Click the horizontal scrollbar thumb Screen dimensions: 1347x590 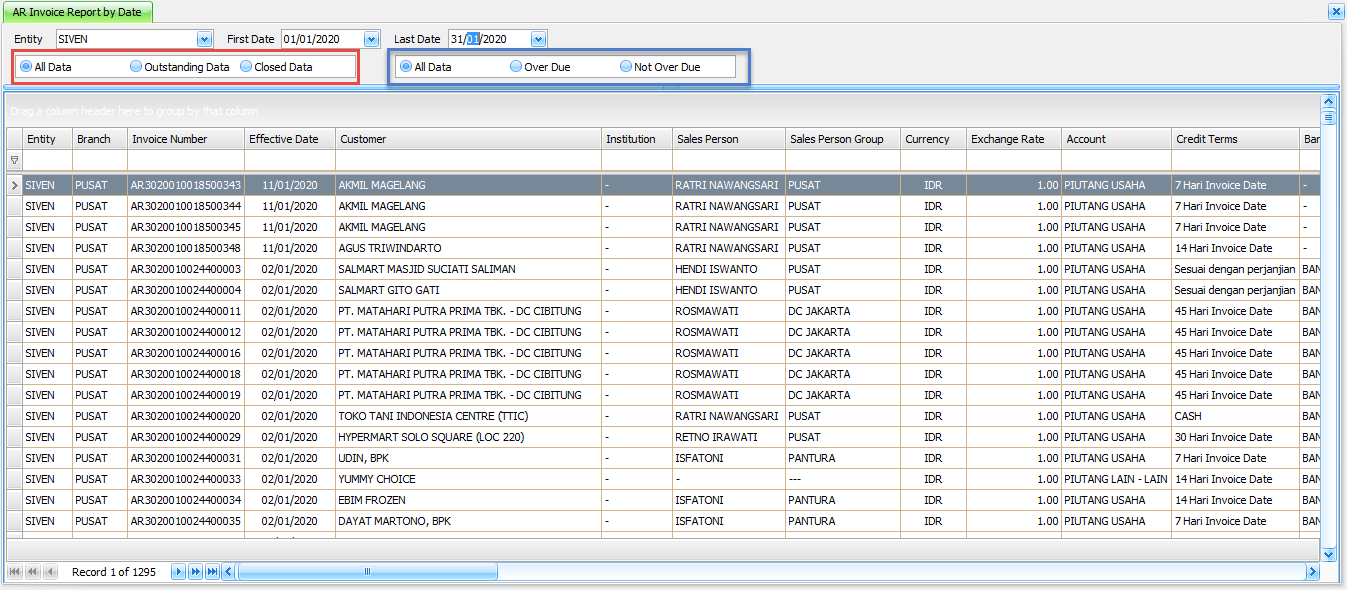[367, 572]
